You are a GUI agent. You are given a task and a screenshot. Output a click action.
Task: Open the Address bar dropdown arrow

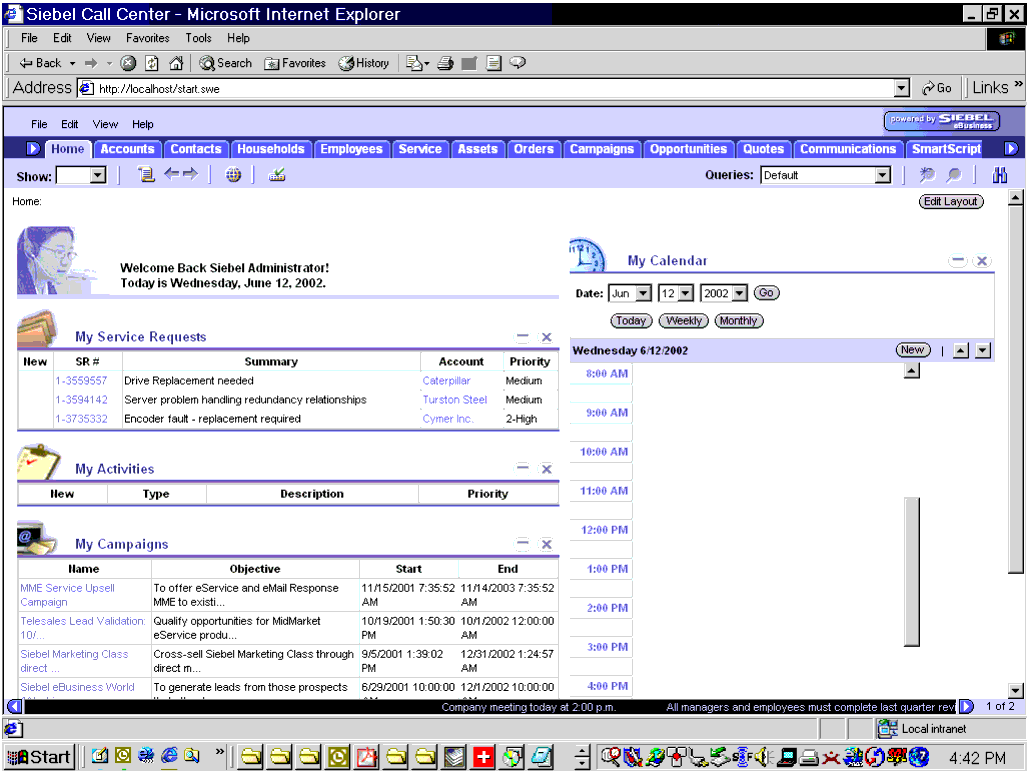(x=902, y=88)
